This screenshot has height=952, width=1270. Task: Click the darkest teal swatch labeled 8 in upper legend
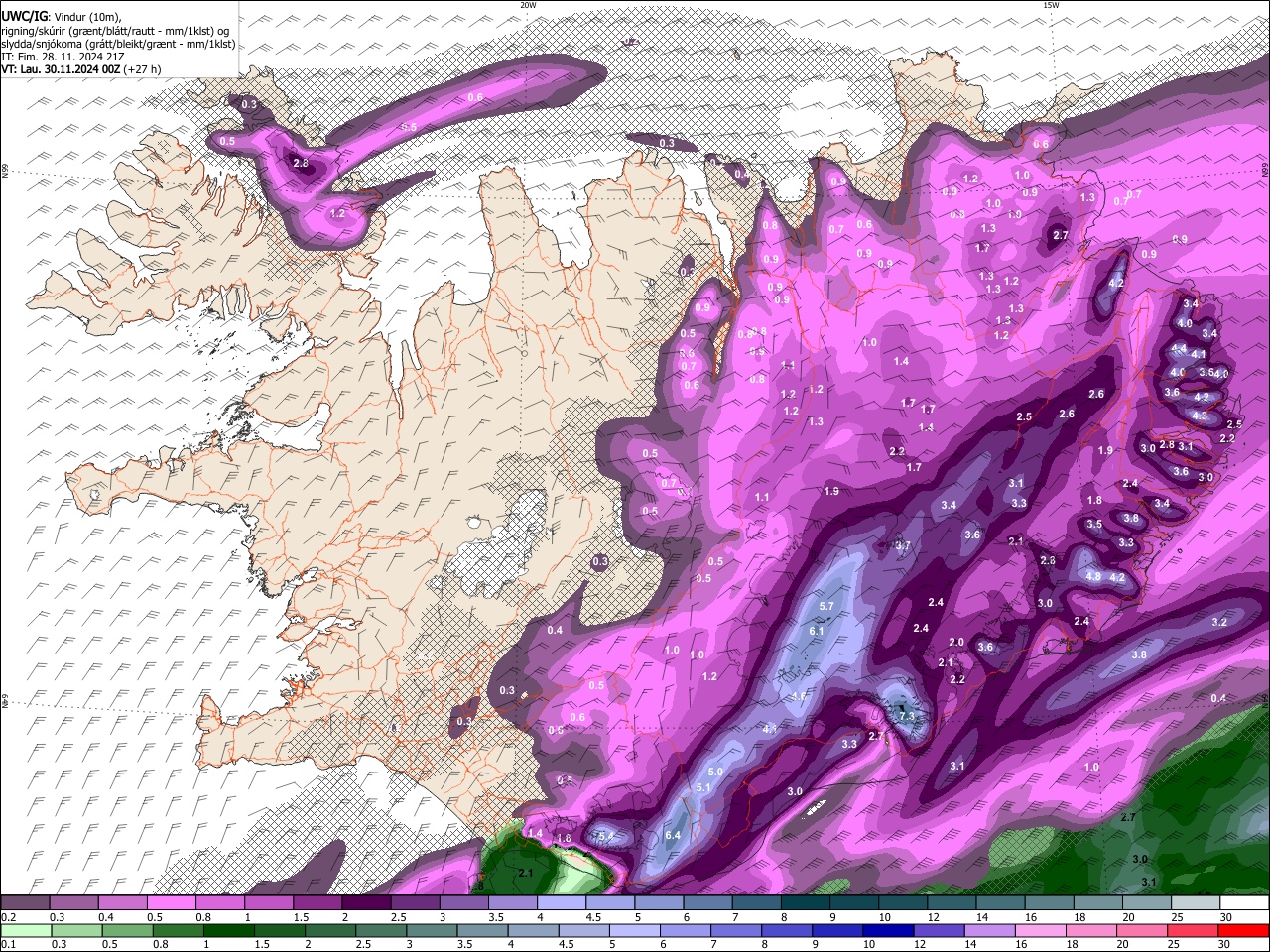coord(805,903)
